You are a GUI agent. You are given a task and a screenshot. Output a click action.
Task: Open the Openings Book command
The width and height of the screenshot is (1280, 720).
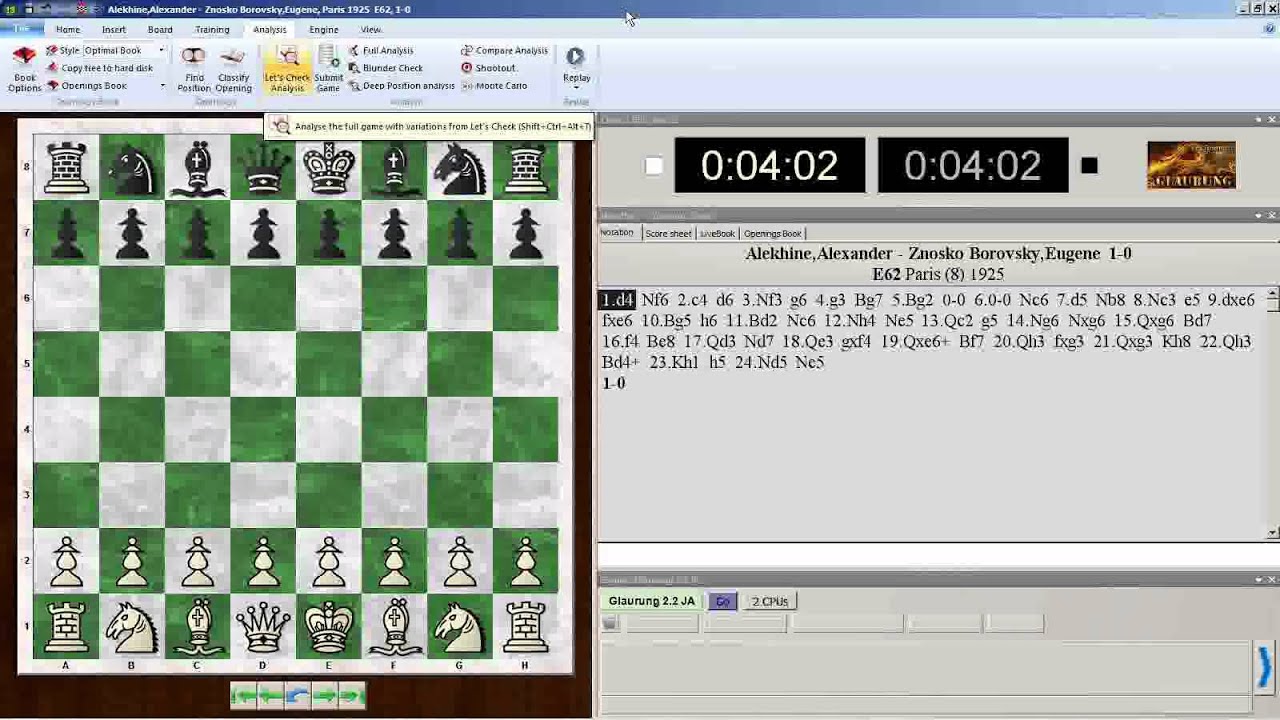86,86
